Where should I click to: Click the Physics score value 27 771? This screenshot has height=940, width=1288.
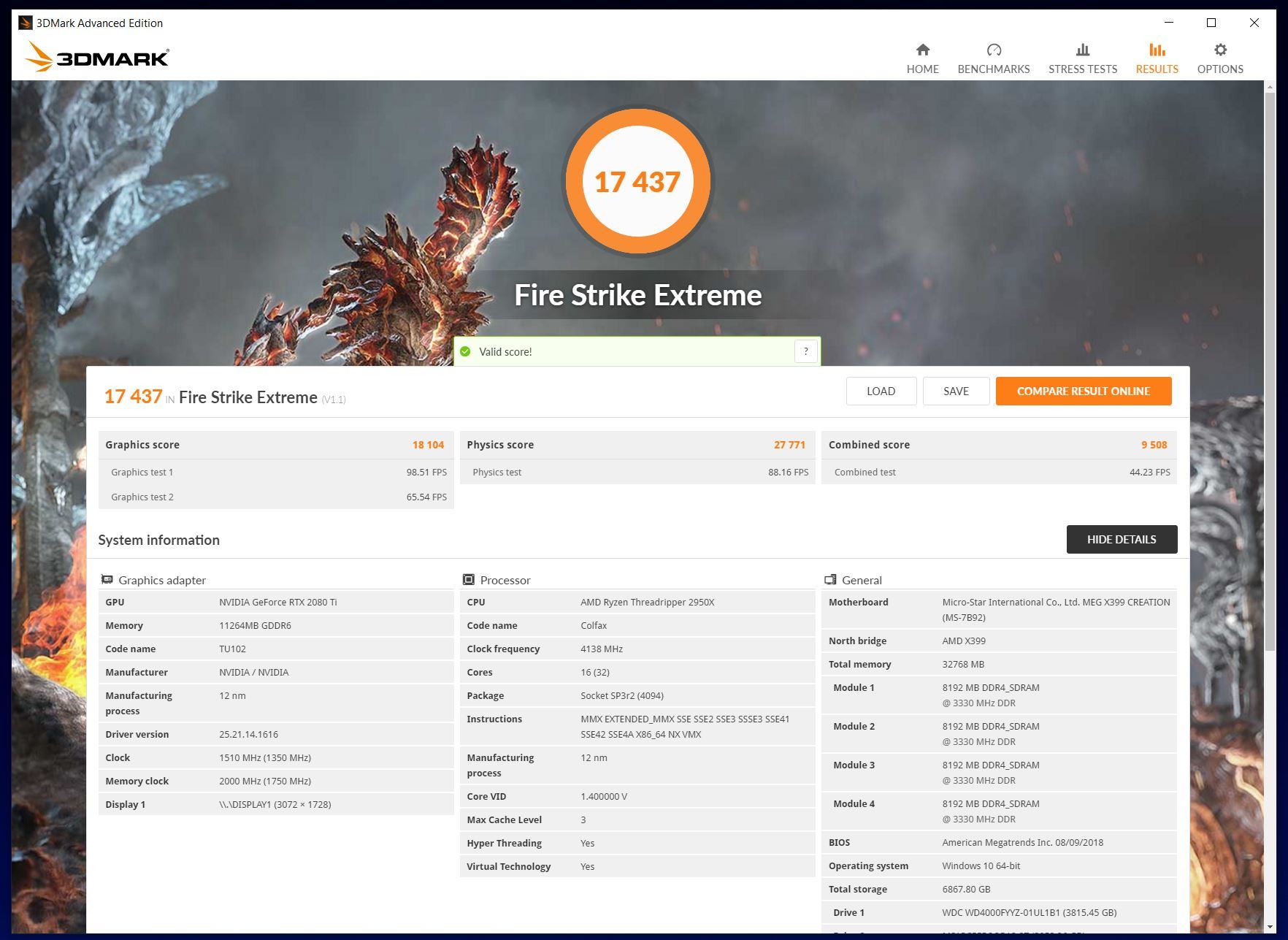(789, 445)
